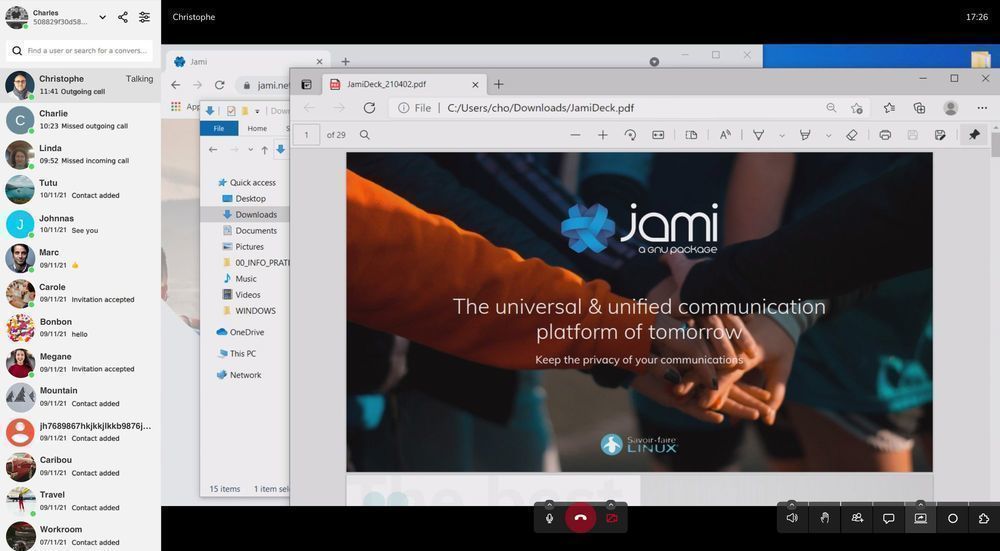The image size is (1000, 551).
Task: Select Marc in the conversation list
Action: coord(80,258)
